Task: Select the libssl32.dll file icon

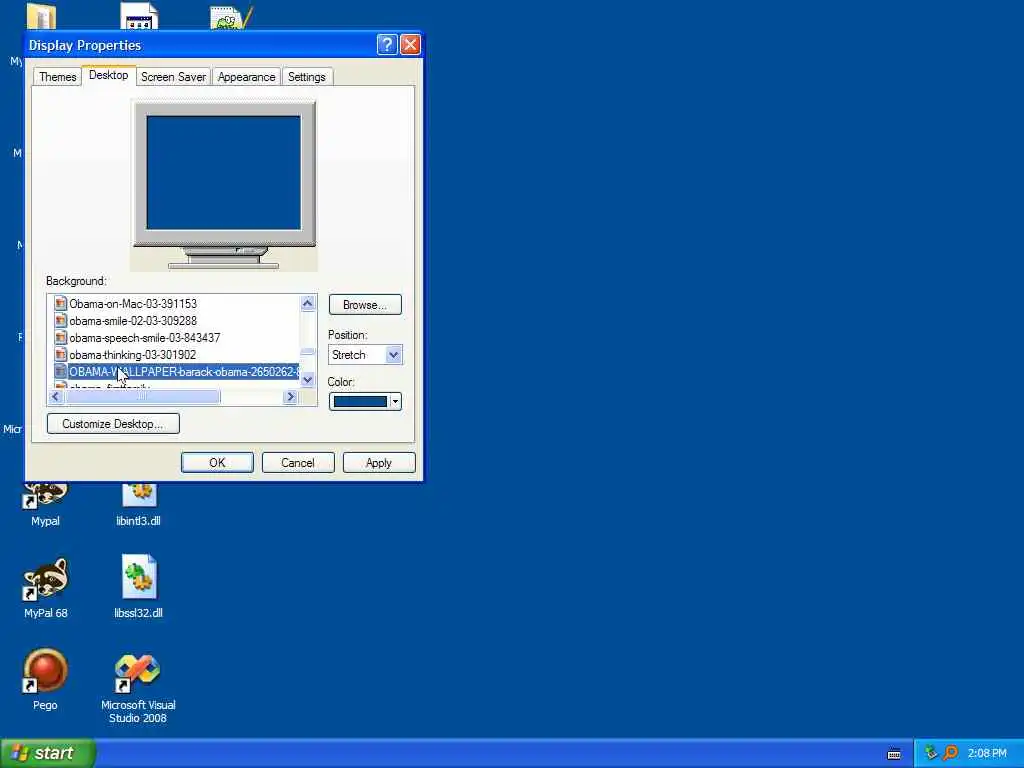Action: coord(139,577)
